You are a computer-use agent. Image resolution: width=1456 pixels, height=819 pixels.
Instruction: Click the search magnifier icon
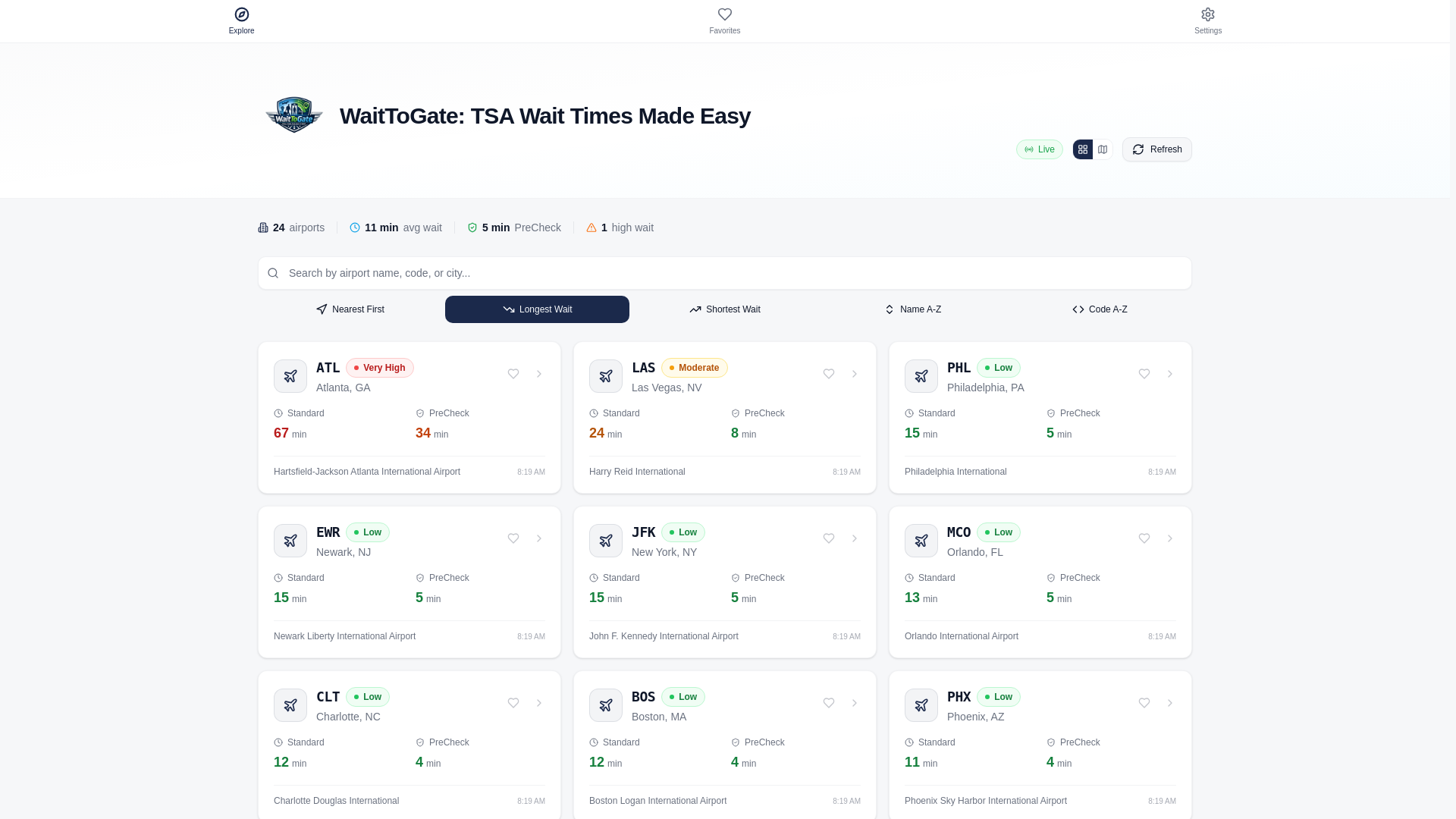click(x=273, y=273)
